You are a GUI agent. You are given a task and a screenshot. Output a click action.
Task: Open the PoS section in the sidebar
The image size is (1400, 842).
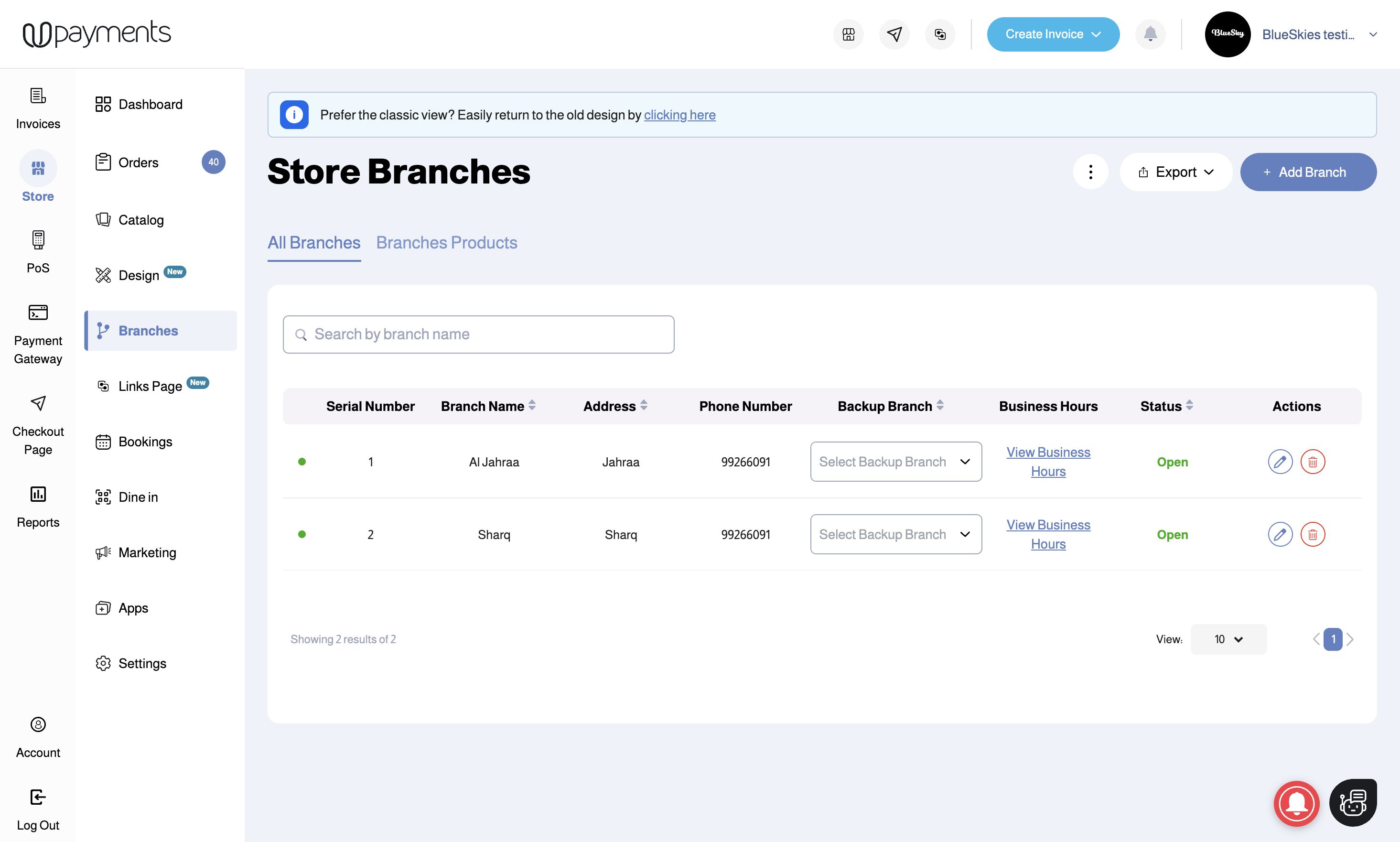[38, 251]
